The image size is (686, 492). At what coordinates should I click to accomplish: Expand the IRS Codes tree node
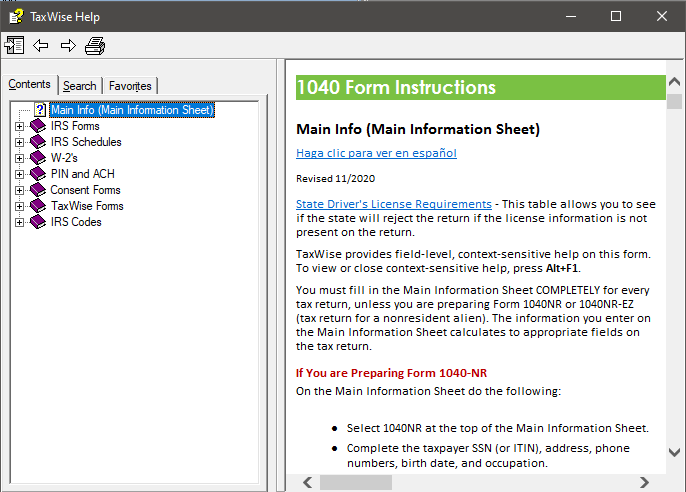(20, 222)
